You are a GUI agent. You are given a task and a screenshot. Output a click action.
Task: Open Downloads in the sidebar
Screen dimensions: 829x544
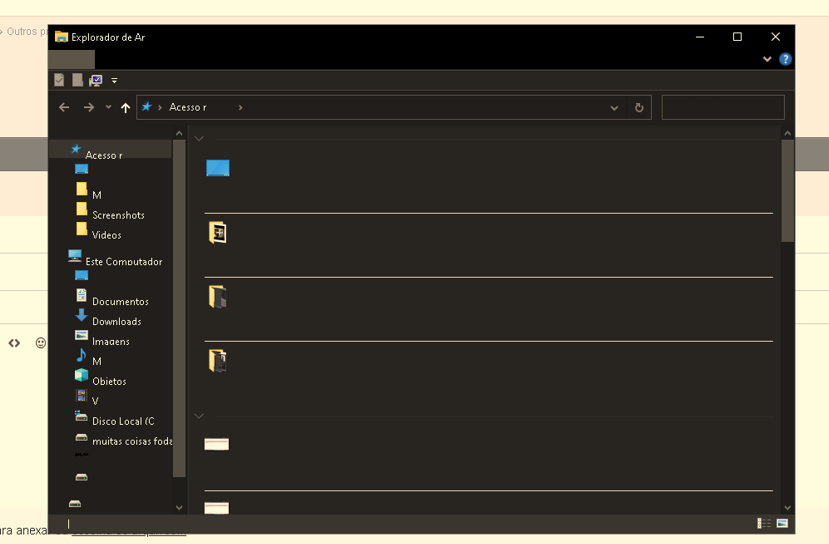[117, 322]
